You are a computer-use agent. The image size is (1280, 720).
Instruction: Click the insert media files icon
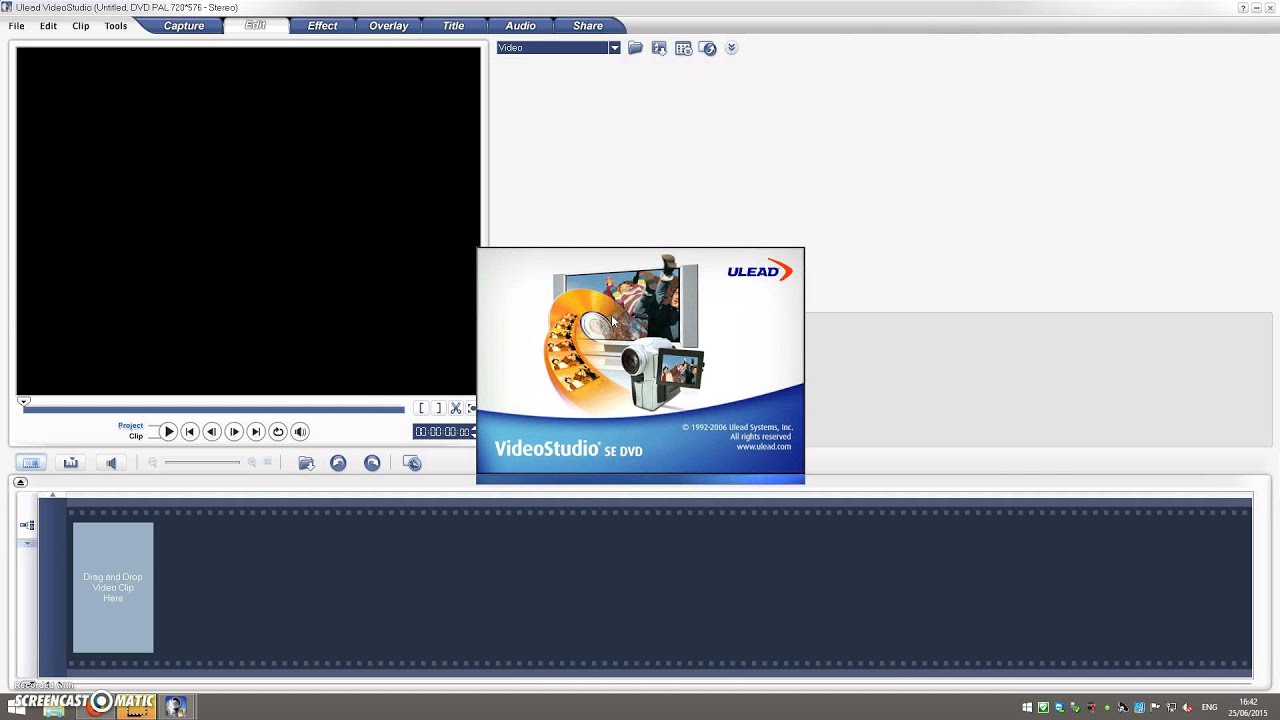point(306,463)
